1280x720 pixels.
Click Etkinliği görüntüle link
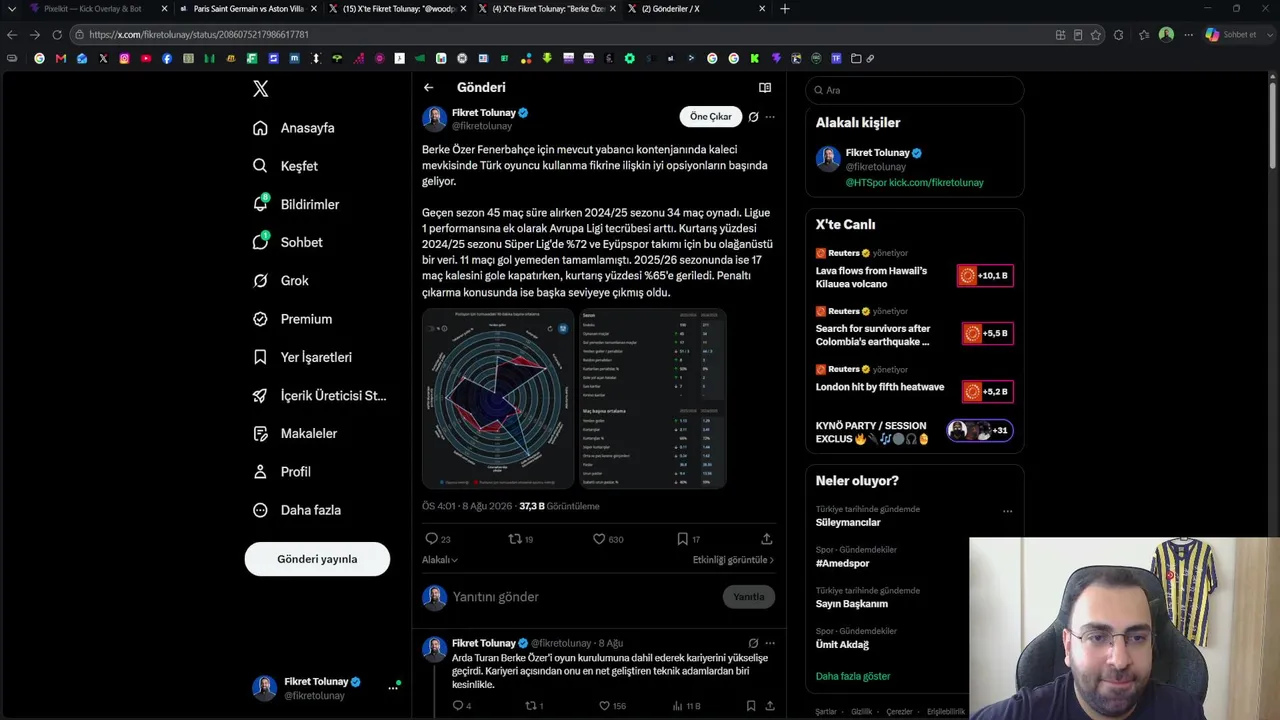point(733,560)
